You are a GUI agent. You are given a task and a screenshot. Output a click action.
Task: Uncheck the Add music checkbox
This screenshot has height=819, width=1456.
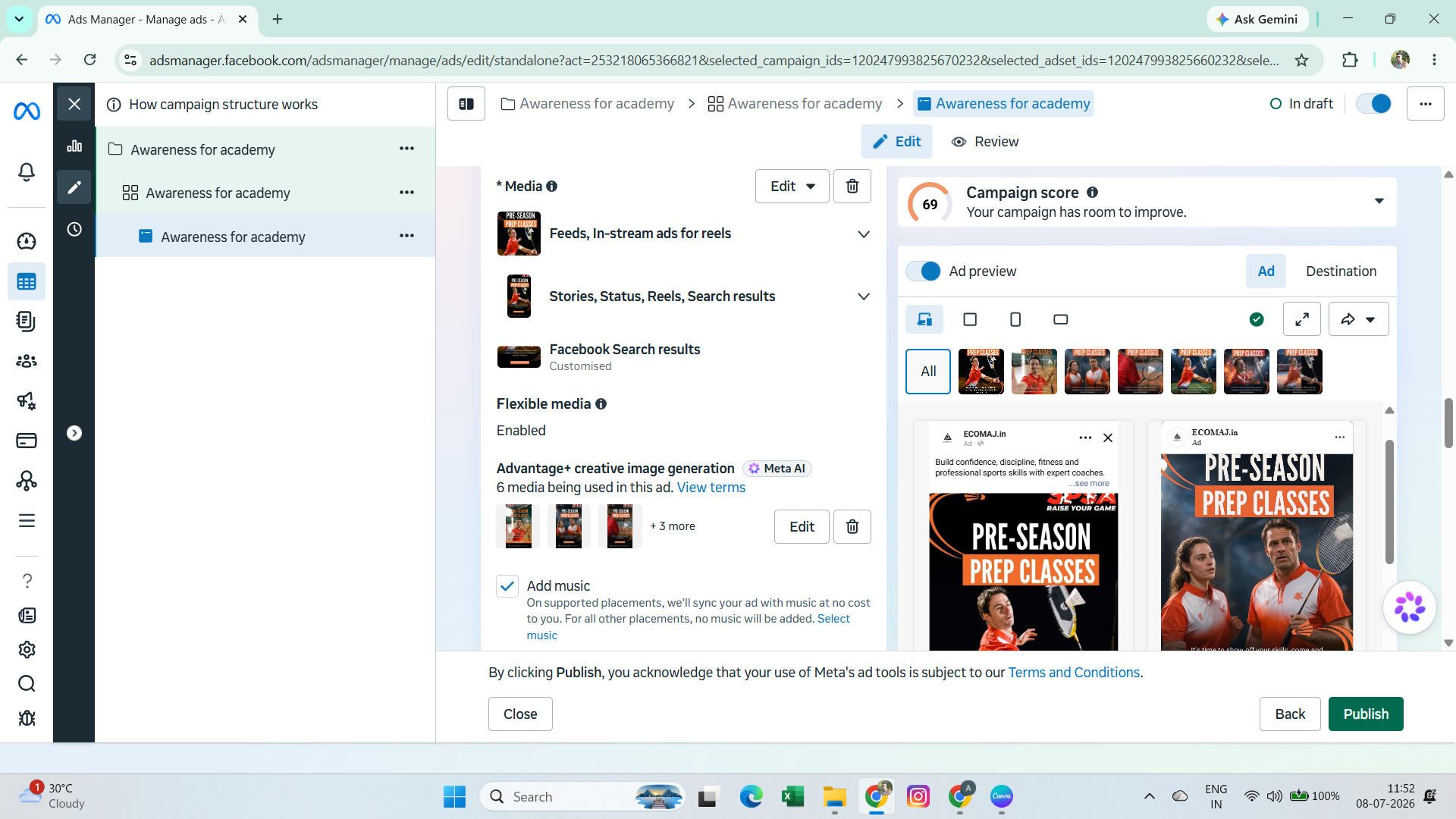point(507,586)
